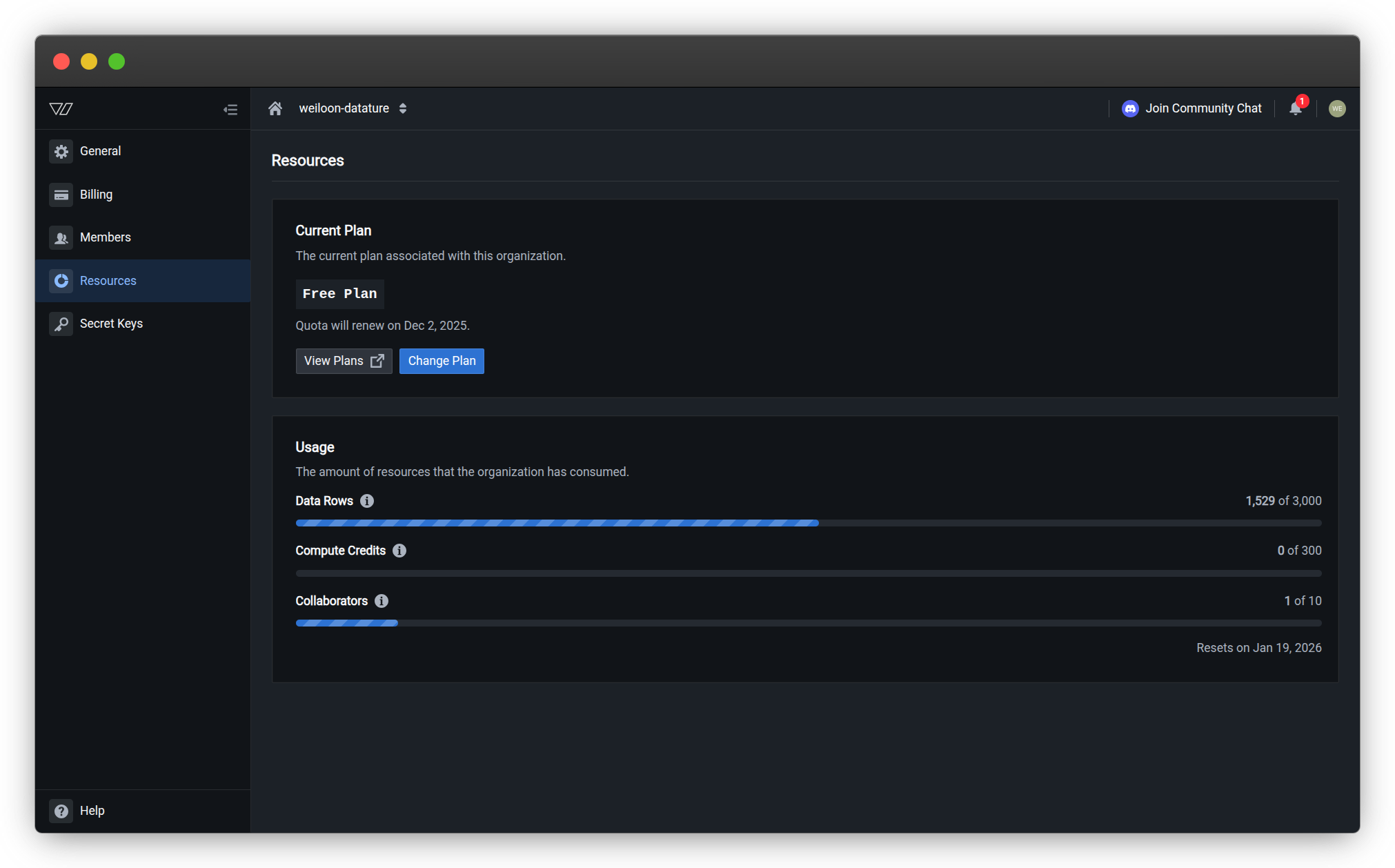Screen dimensions: 1395x868
Task: Select the Resources sidebar item
Action: click(x=108, y=281)
